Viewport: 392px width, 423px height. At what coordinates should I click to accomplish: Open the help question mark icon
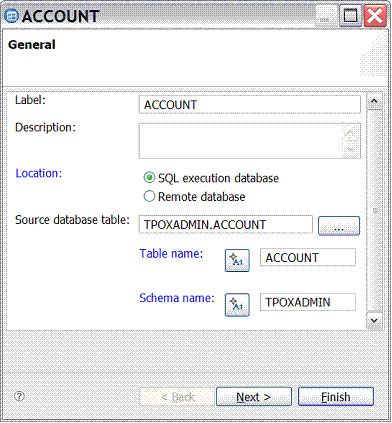(20, 396)
